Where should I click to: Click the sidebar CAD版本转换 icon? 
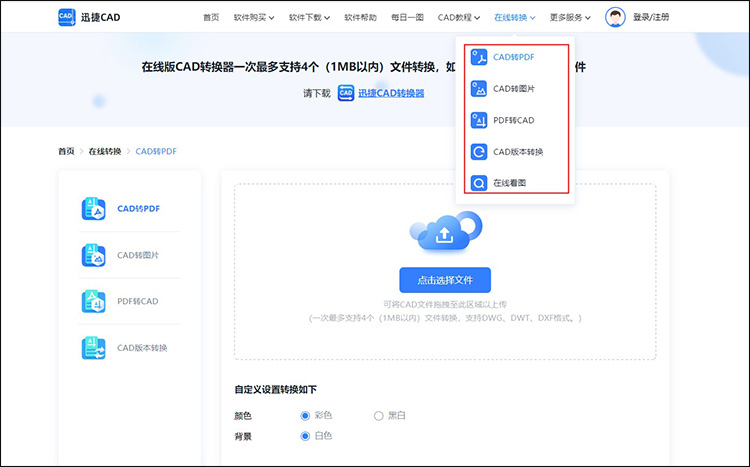(x=94, y=348)
